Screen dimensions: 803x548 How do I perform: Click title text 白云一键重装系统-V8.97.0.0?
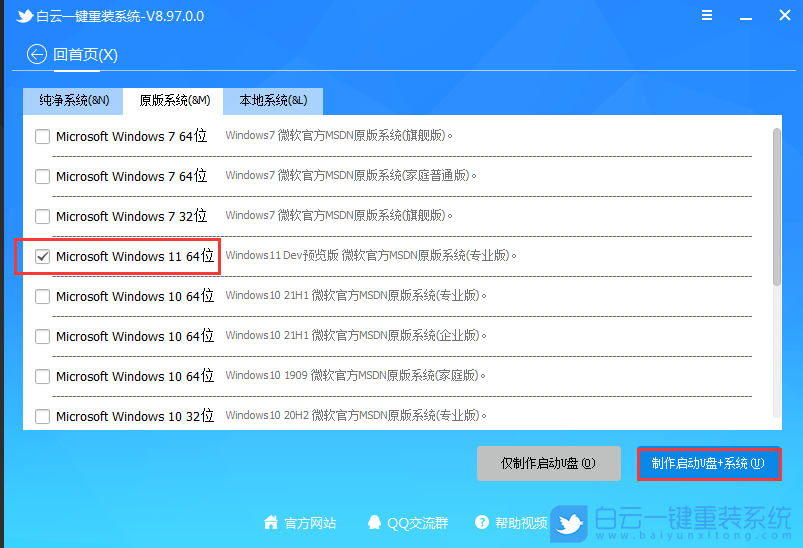pyautogui.click(x=120, y=16)
